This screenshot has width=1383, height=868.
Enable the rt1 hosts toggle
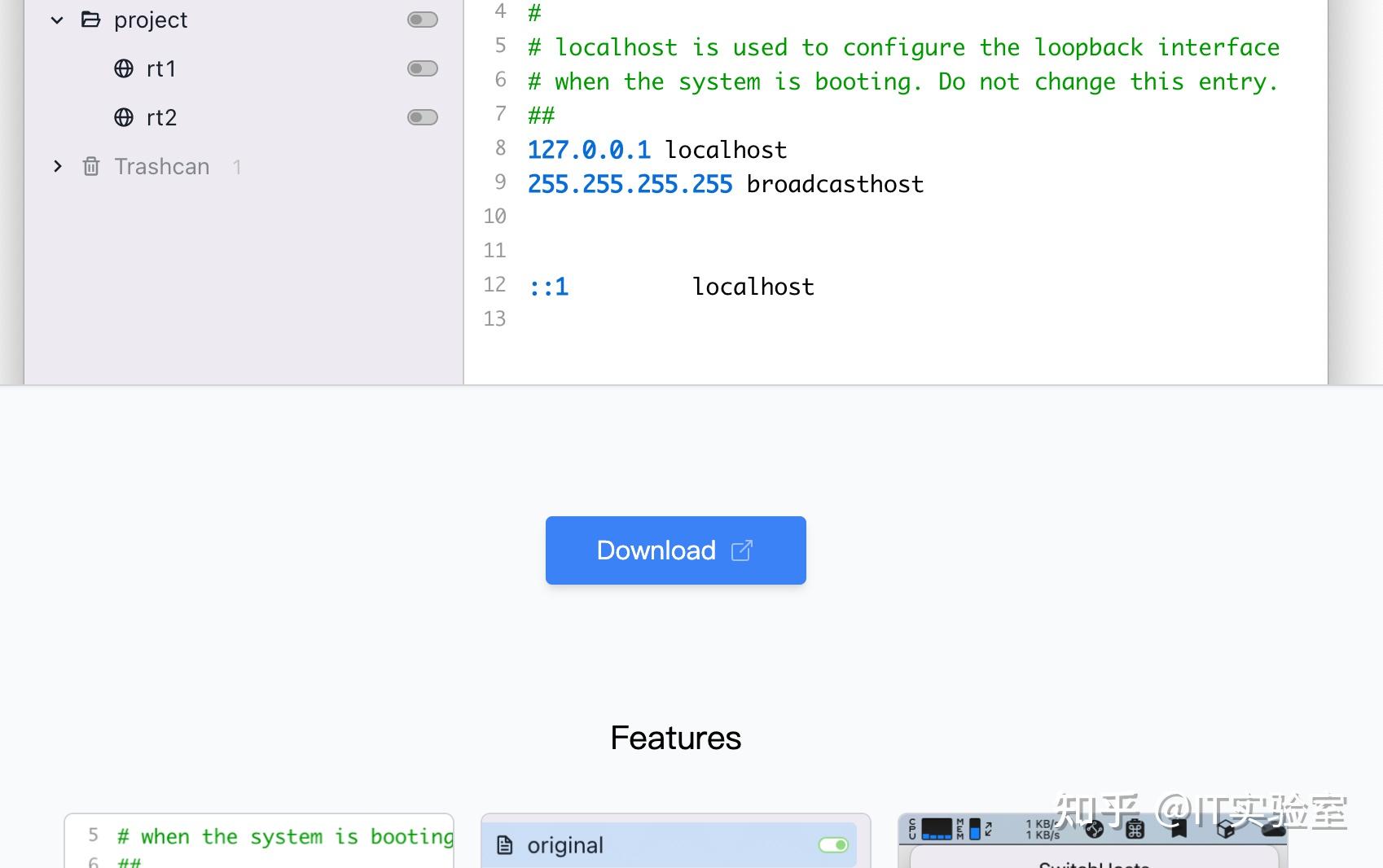[422, 68]
